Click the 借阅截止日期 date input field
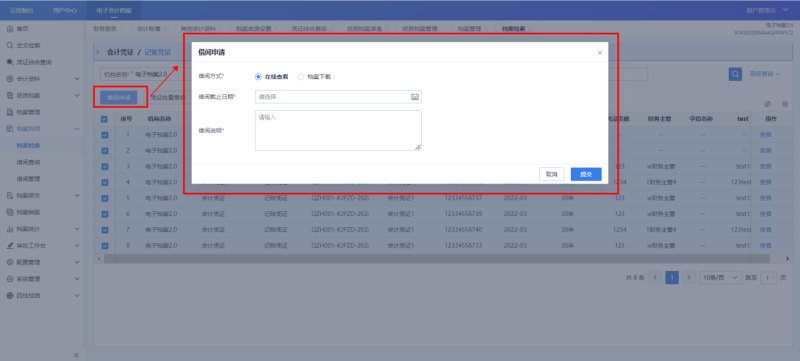Viewport: 800px width, 361px height. pos(338,97)
